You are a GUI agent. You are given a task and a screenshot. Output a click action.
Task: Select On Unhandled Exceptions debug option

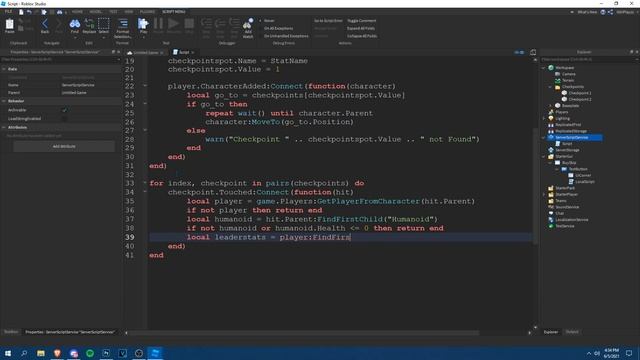tap(286, 36)
